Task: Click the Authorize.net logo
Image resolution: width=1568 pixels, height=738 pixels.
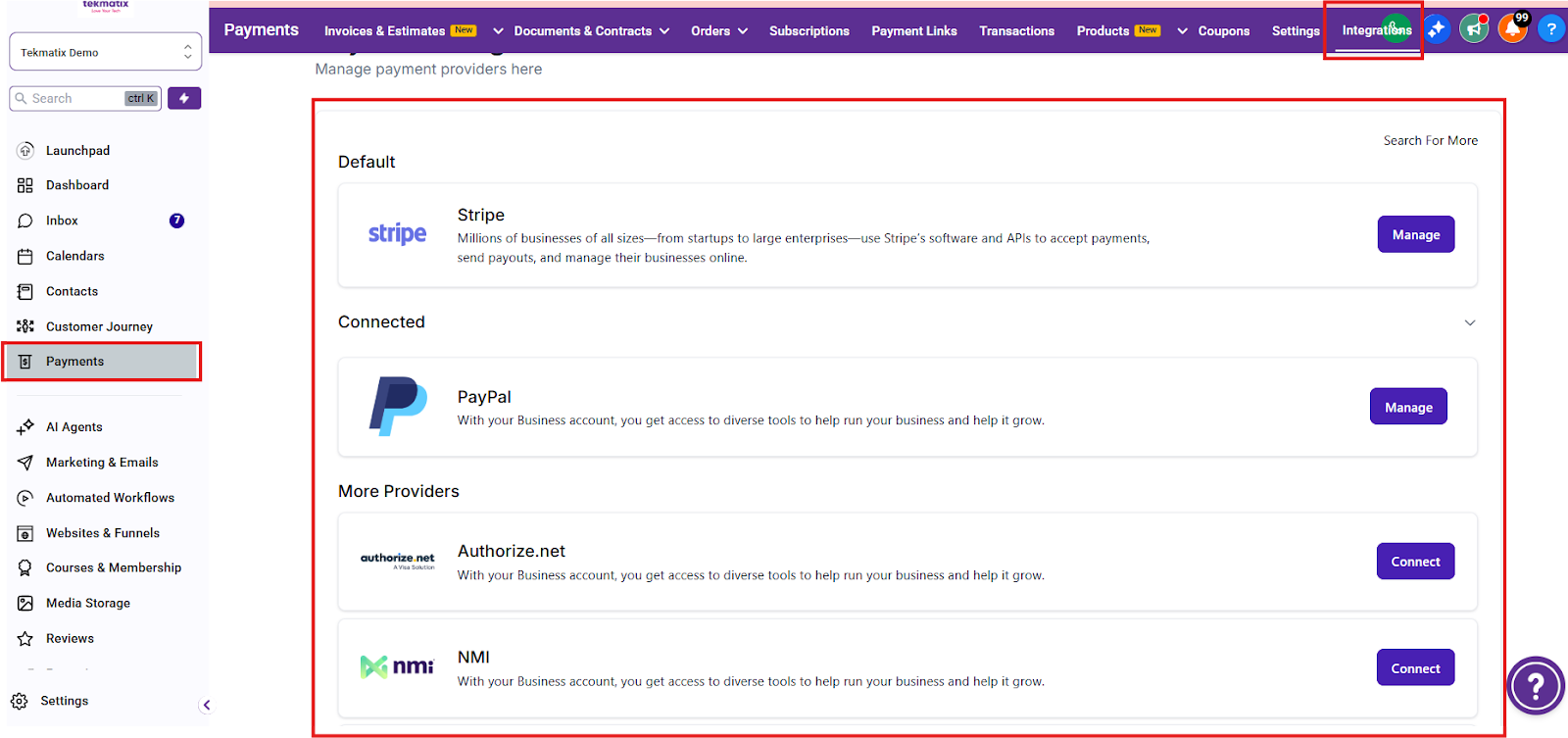Action: point(397,561)
